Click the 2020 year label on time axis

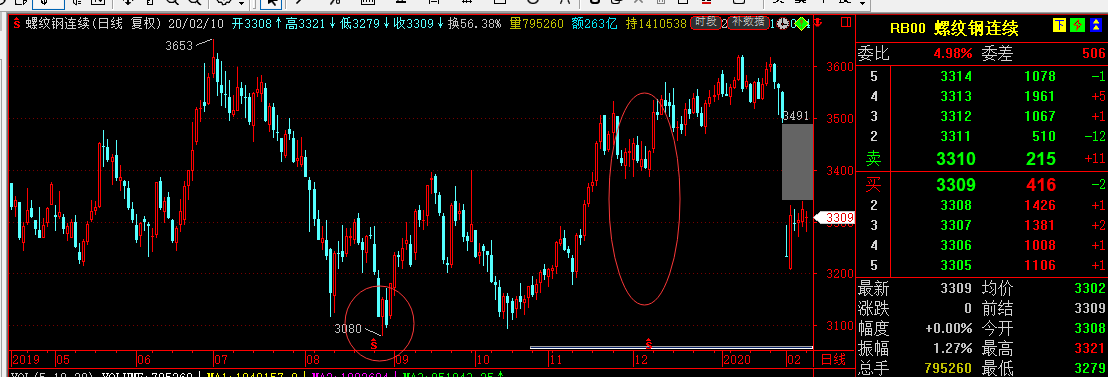(737, 359)
